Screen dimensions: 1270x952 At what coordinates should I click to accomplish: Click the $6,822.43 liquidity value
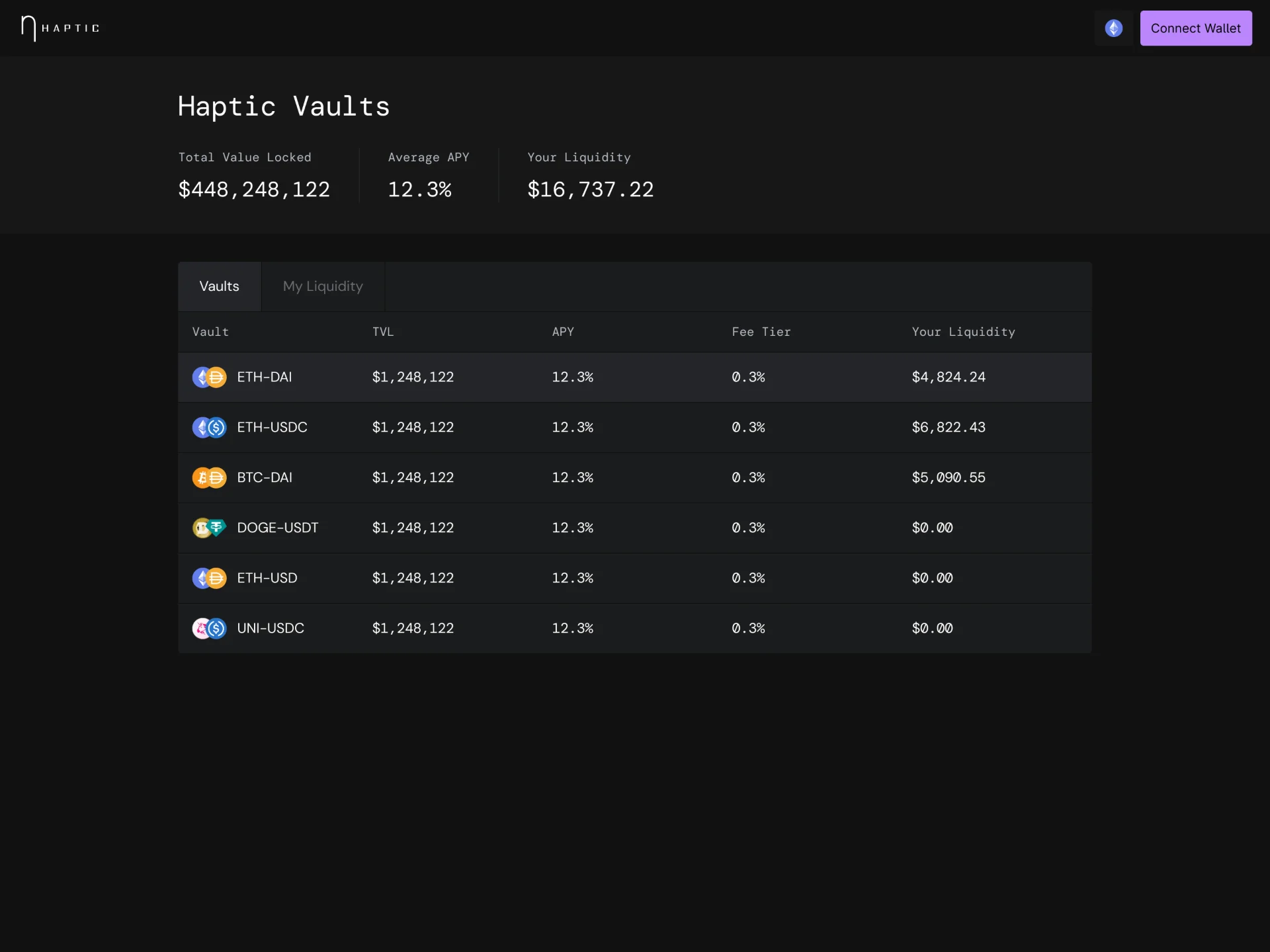tap(949, 427)
